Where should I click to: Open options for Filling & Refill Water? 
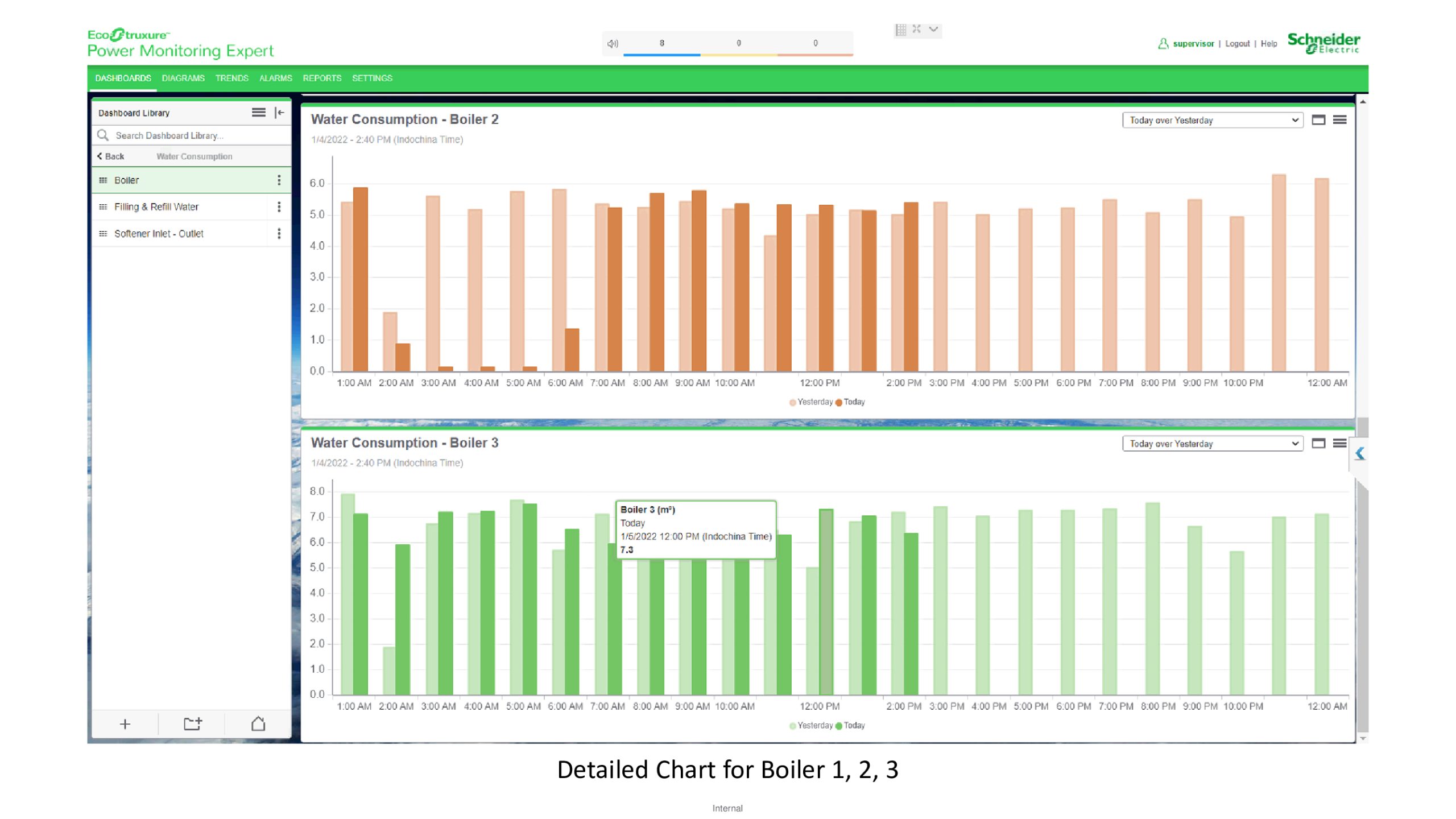(x=279, y=207)
